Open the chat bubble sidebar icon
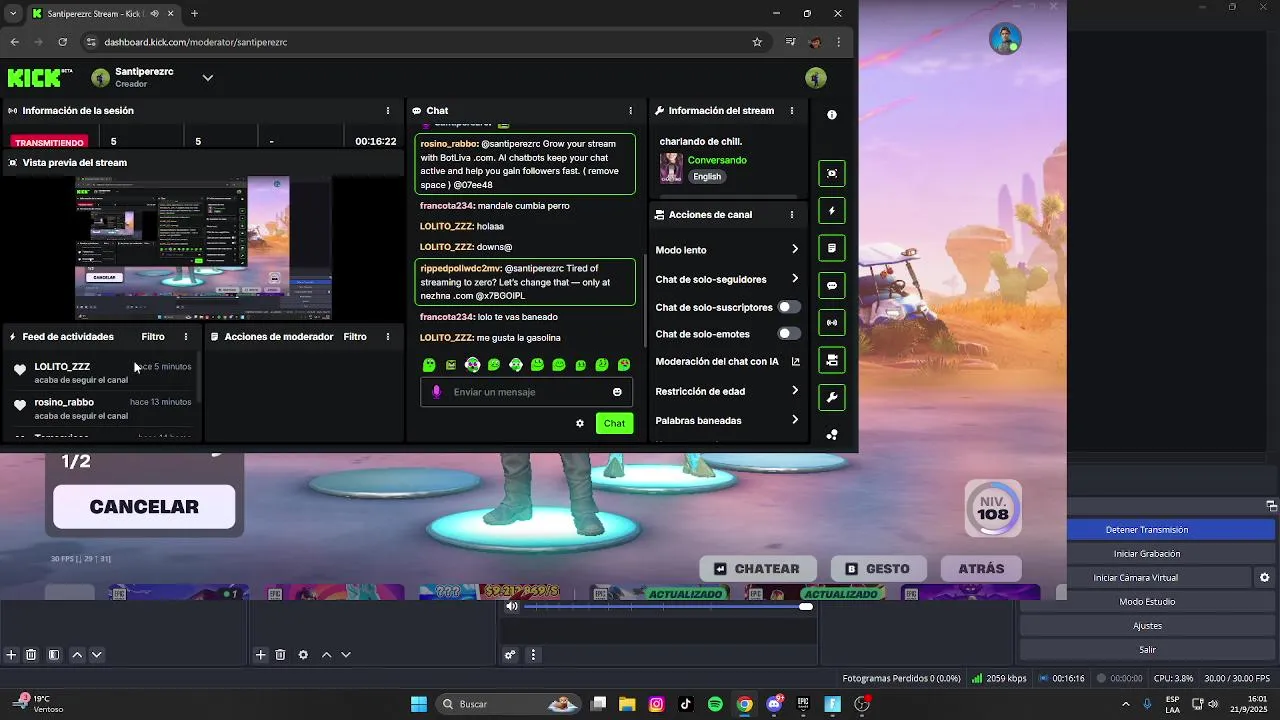1280x720 pixels. 832,286
